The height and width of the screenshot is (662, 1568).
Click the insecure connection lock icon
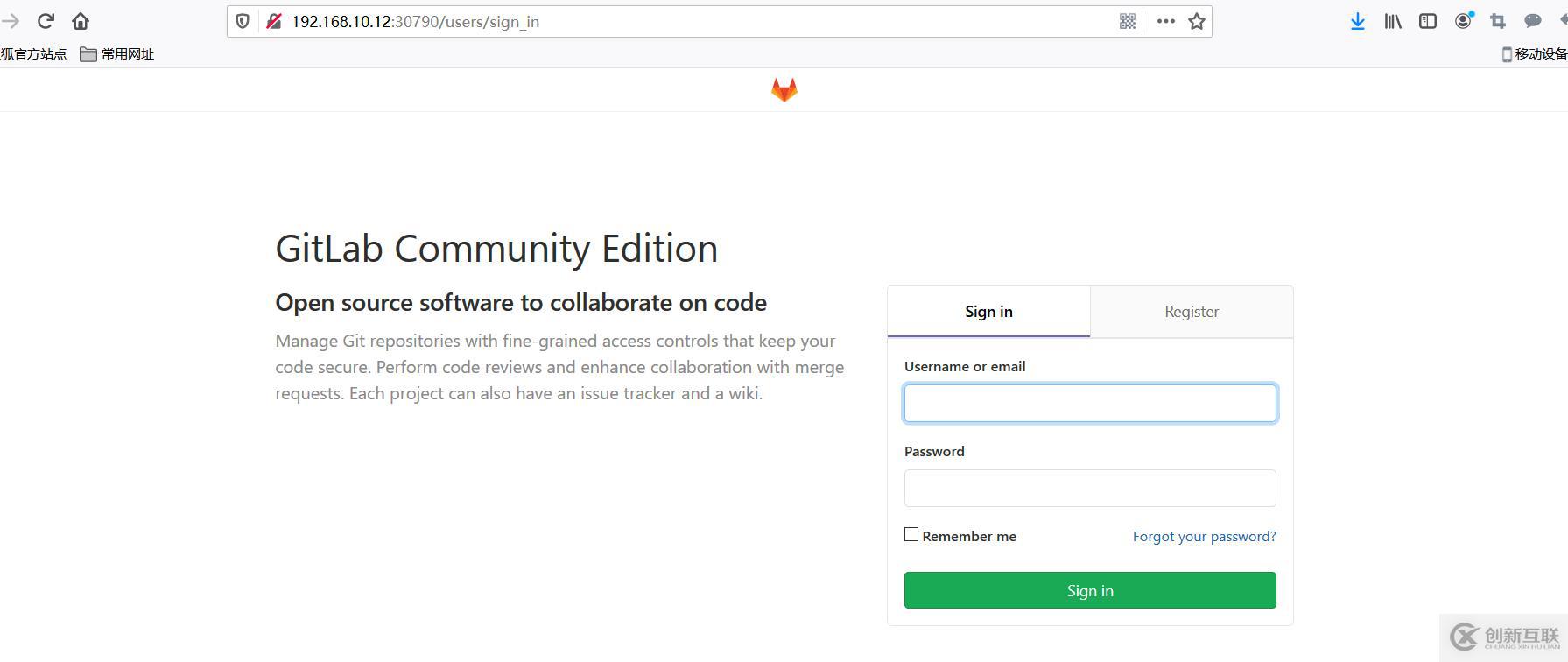click(273, 22)
